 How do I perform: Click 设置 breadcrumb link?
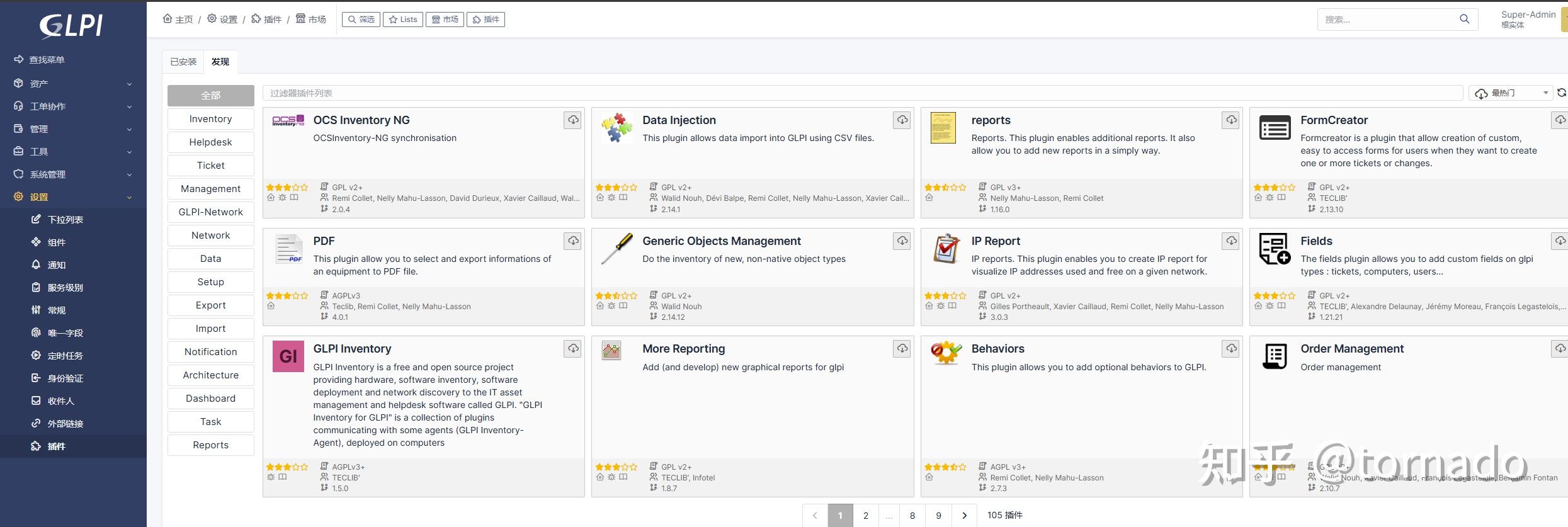[222, 20]
